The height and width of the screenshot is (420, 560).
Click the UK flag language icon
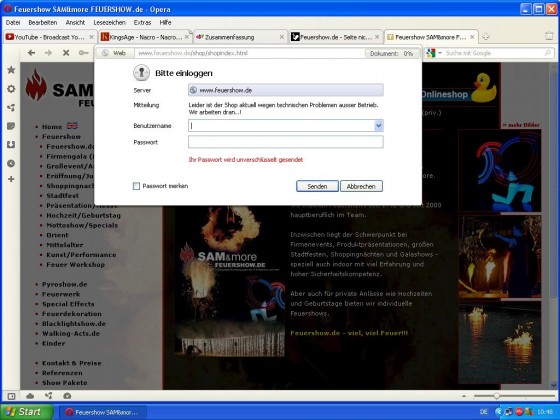(x=72, y=126)
